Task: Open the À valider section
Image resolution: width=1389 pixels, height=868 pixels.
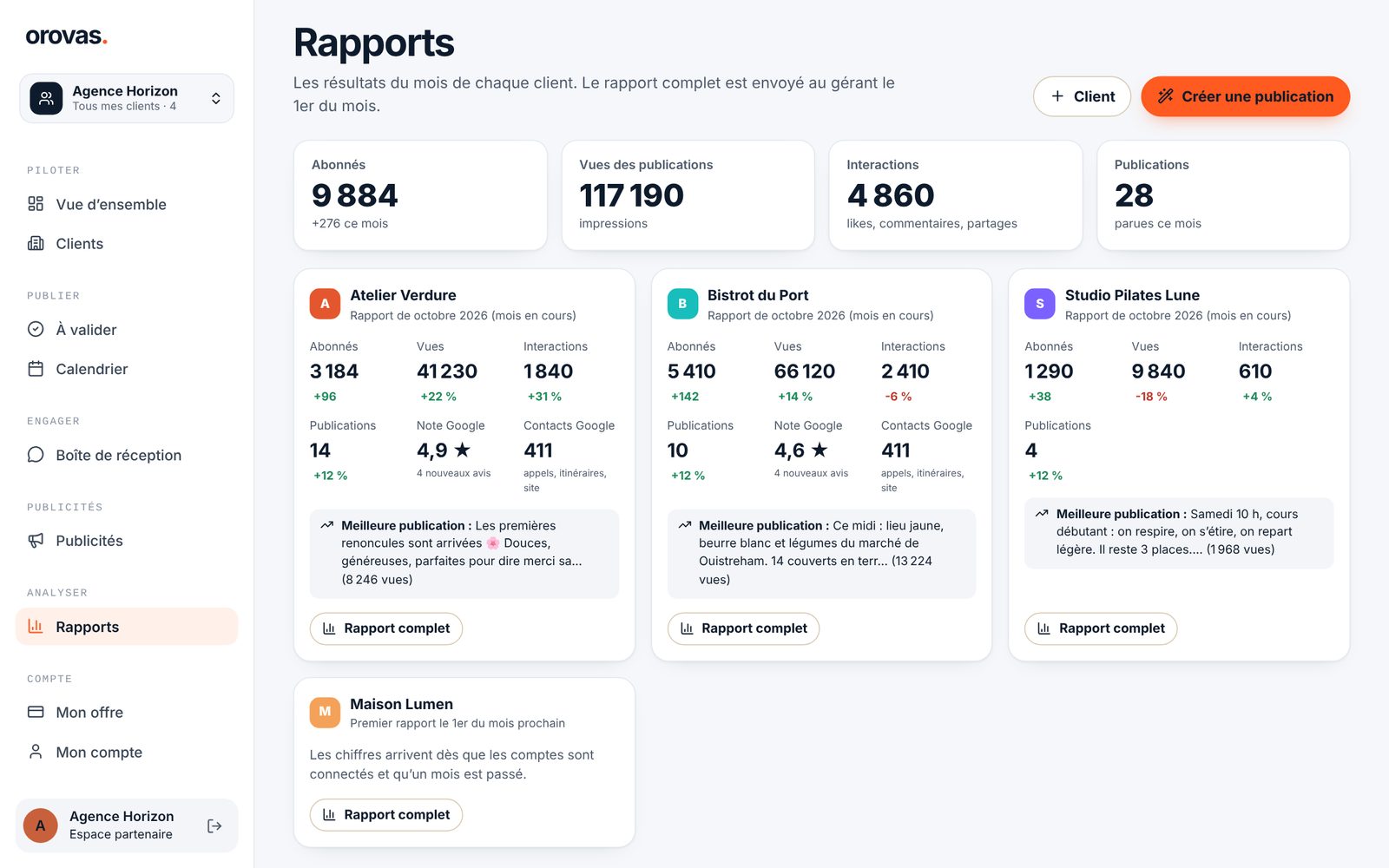Action: 127,329
